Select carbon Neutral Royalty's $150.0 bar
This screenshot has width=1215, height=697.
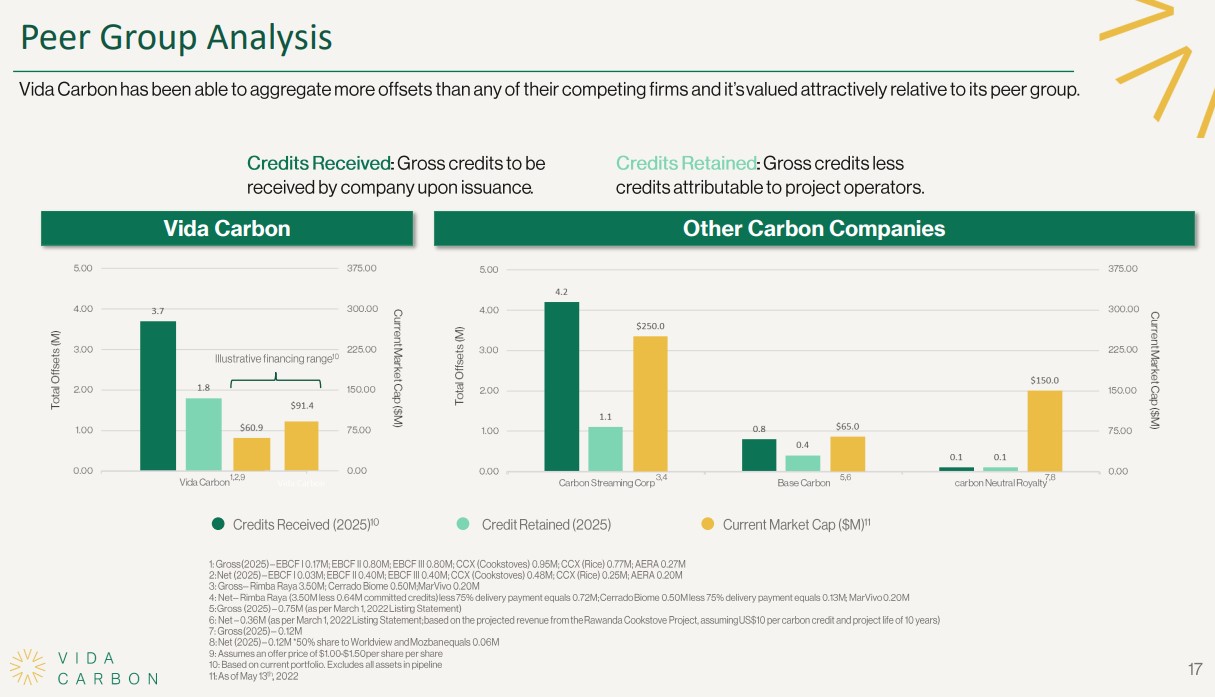(x=1045, y=430)
